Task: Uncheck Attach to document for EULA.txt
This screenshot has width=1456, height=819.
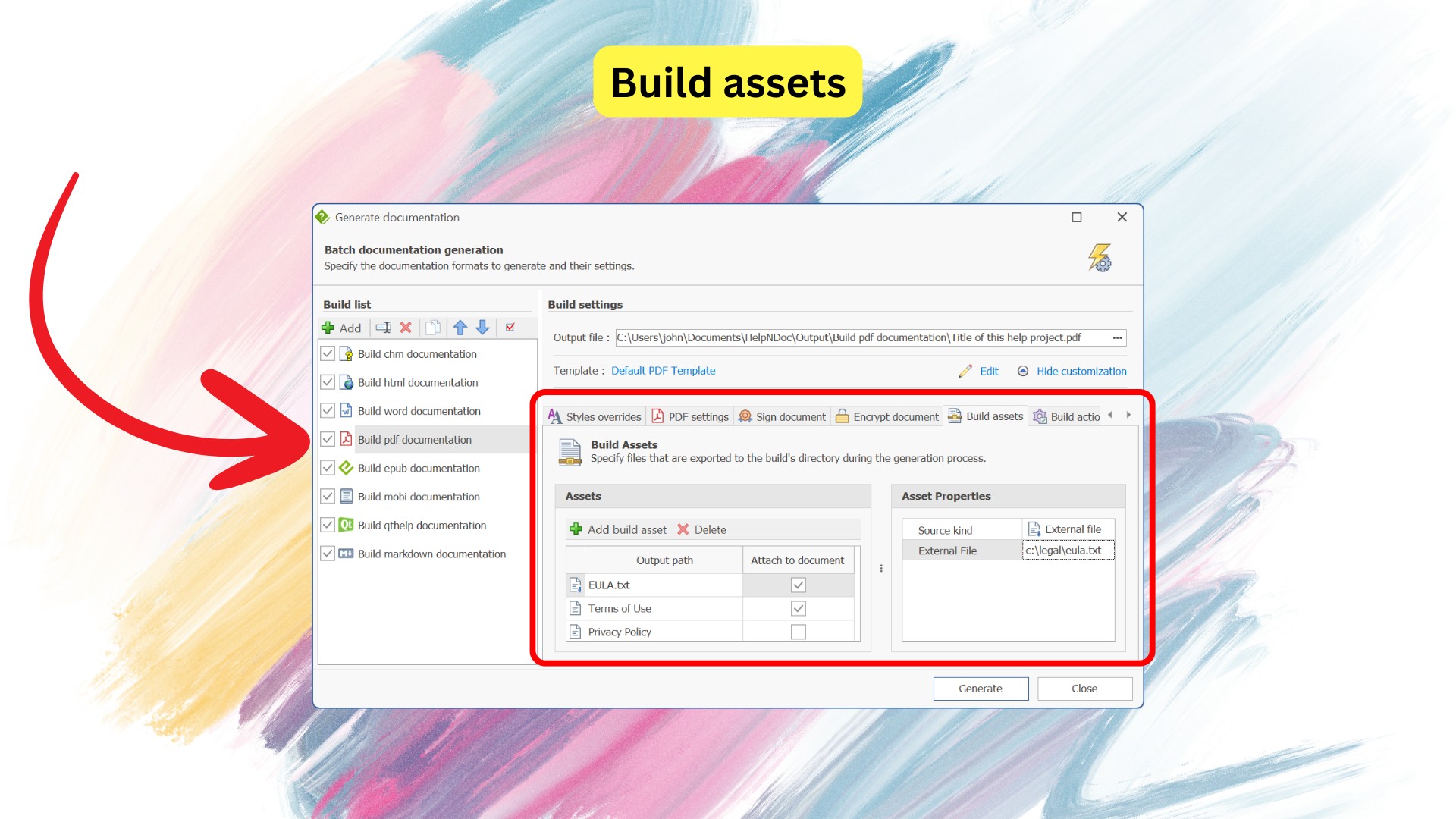Action: coord(799,585)
